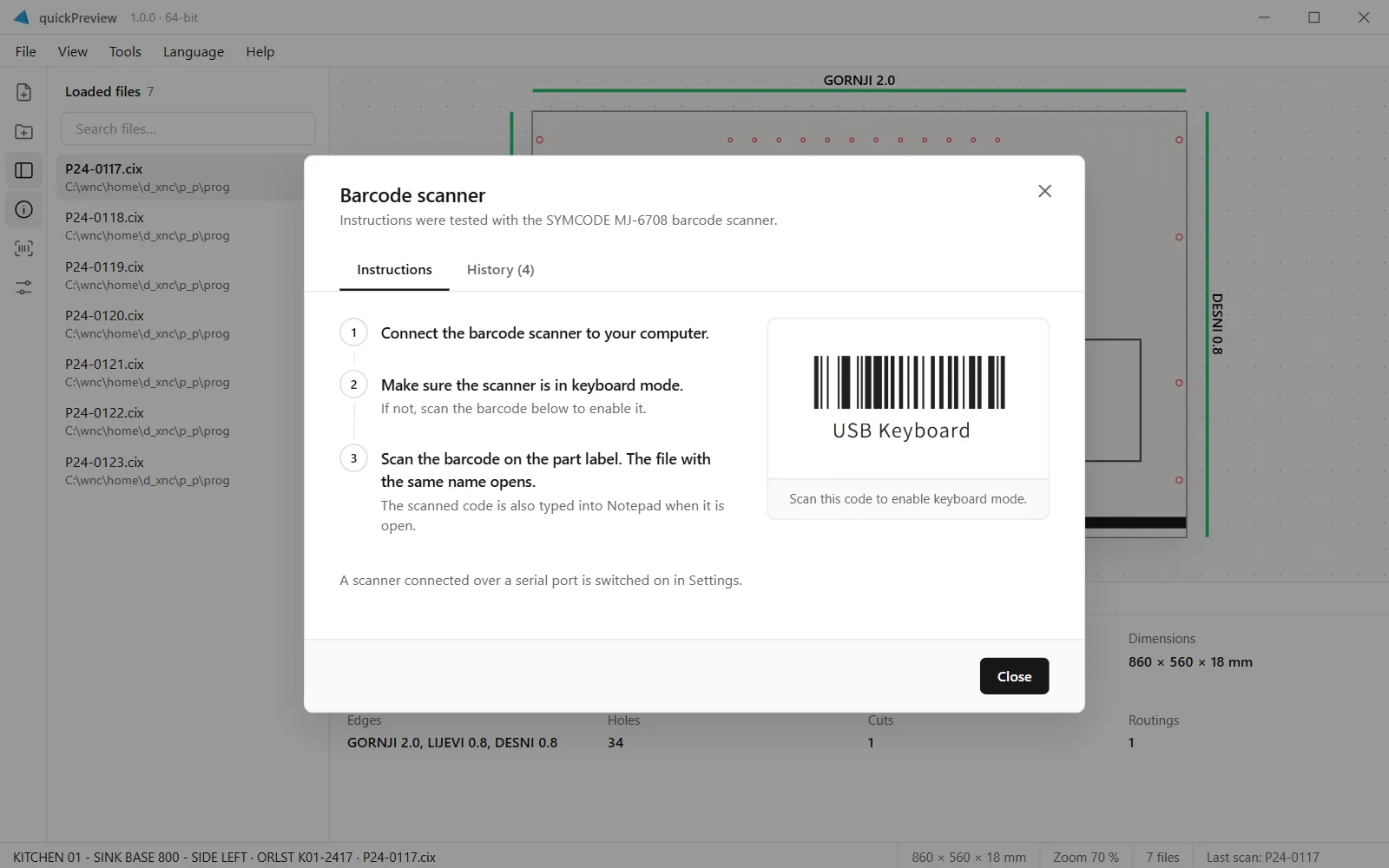The image size is (1389, 868).
Task: Maximize the quickPreview window
Action: [1313, 17]
